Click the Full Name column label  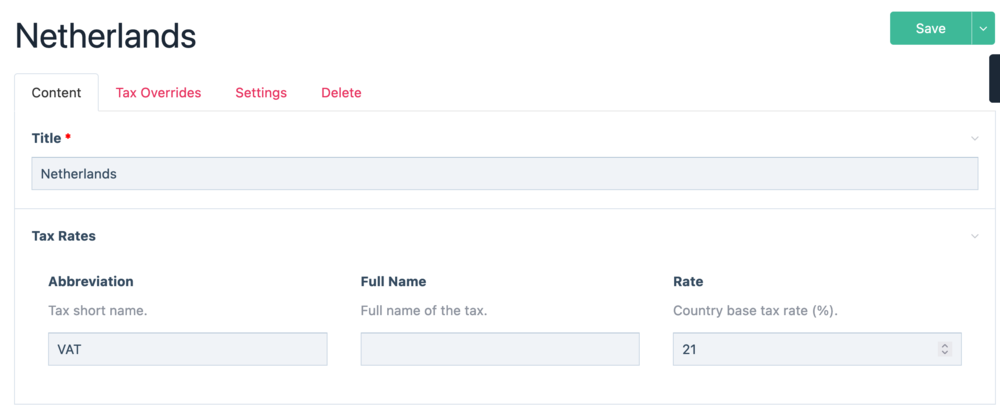[x=394, y=282]
